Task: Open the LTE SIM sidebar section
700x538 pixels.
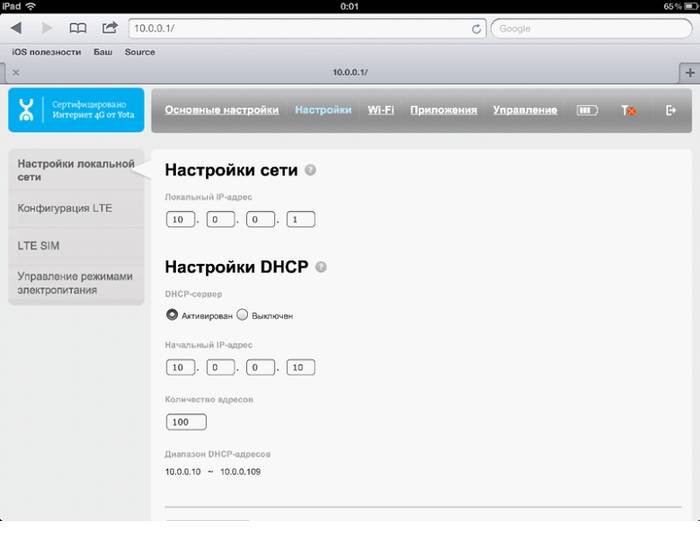Action: (x=40, y=245)
